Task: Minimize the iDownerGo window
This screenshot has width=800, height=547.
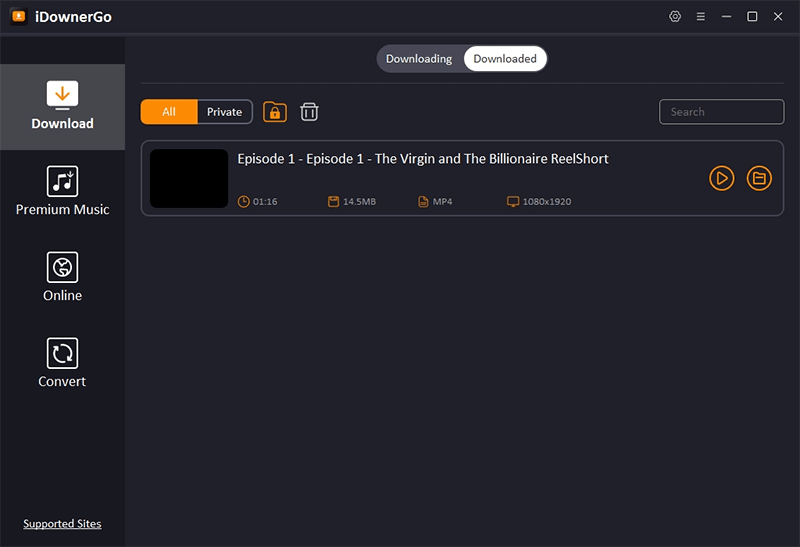Action: [x=727, y=16]
